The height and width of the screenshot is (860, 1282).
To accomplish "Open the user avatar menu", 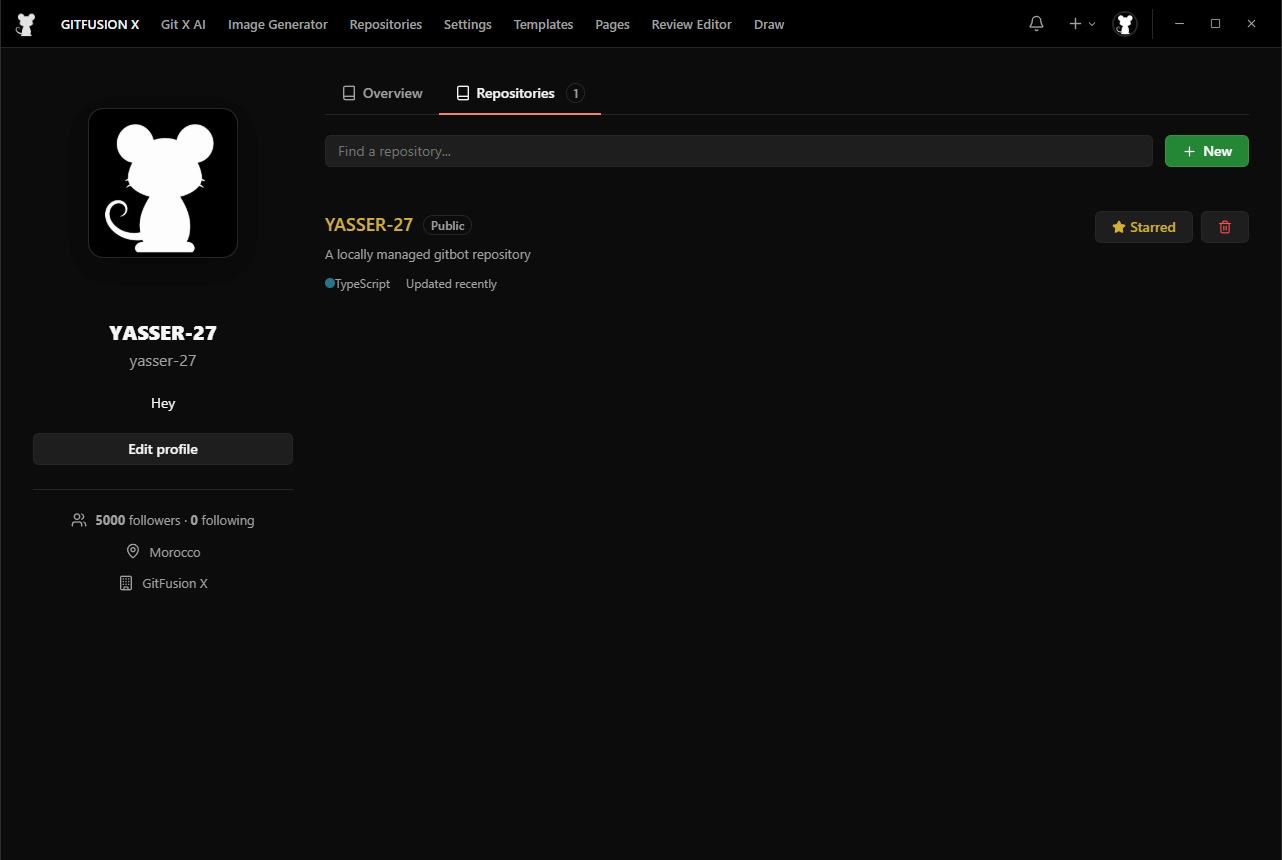I will tap(1125, 24).
